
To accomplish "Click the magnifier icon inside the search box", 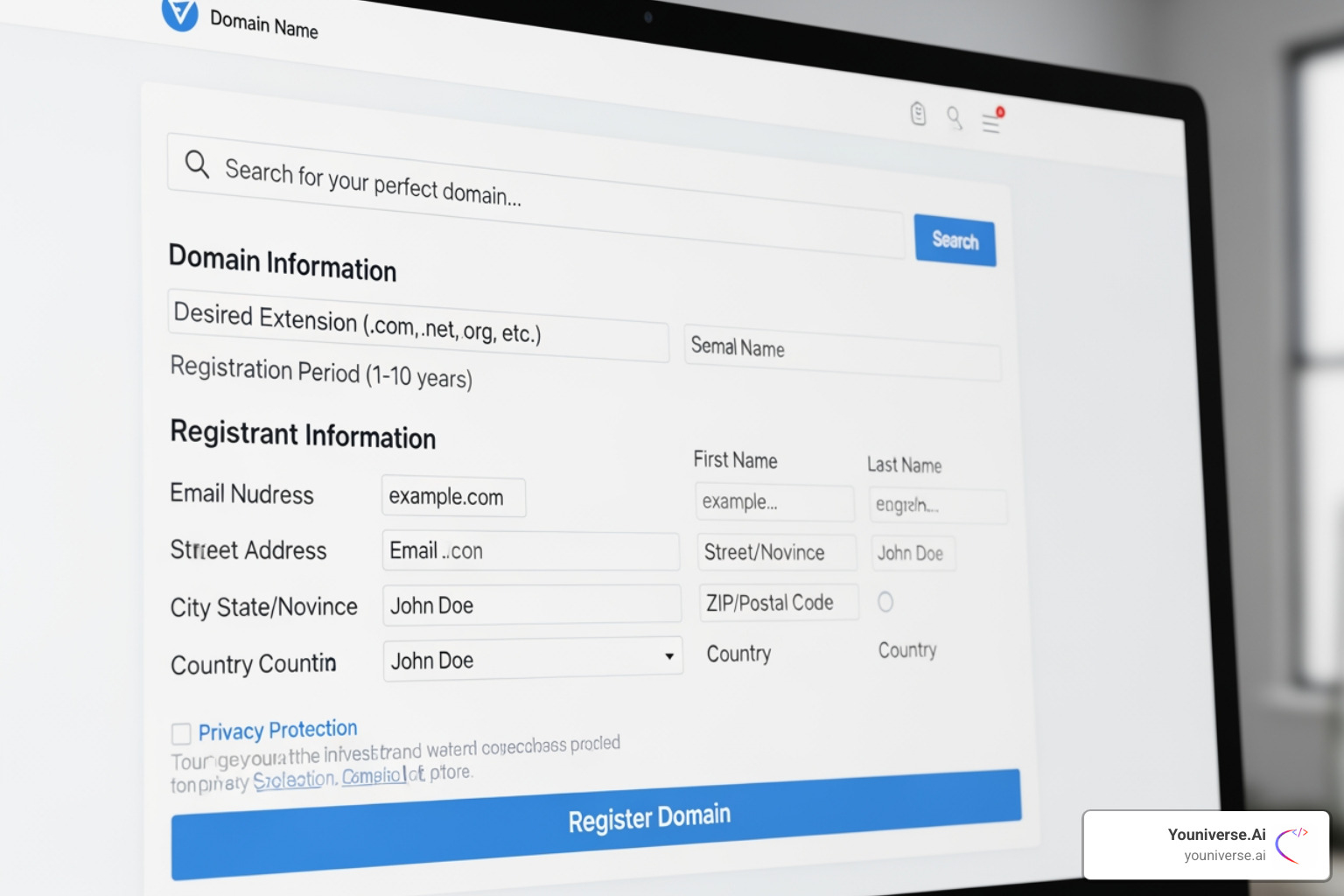I will coord(197,164).
